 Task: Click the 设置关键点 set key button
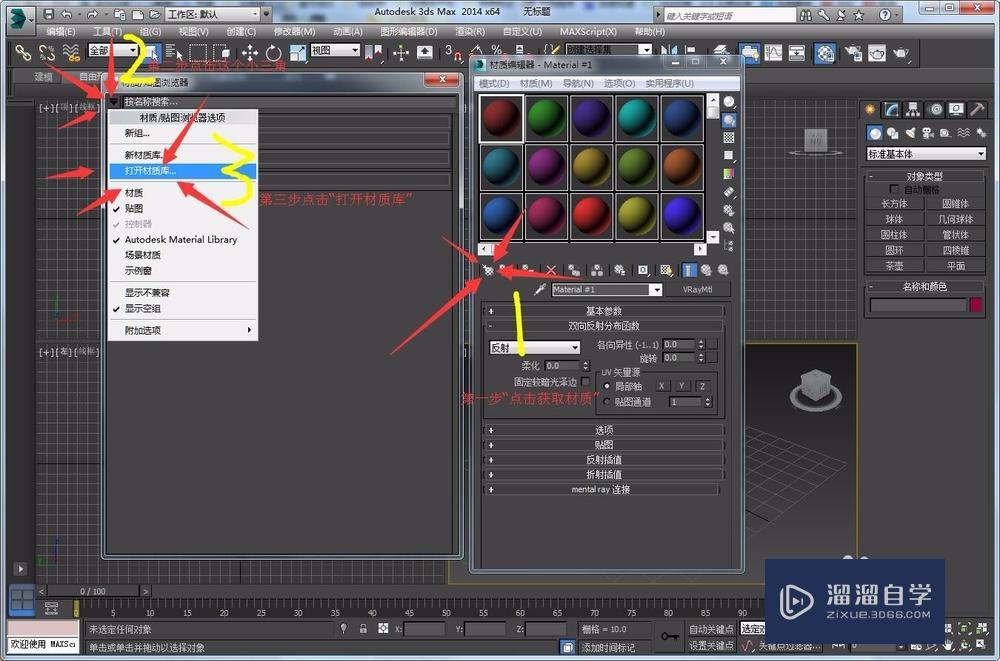coord(710,646)
